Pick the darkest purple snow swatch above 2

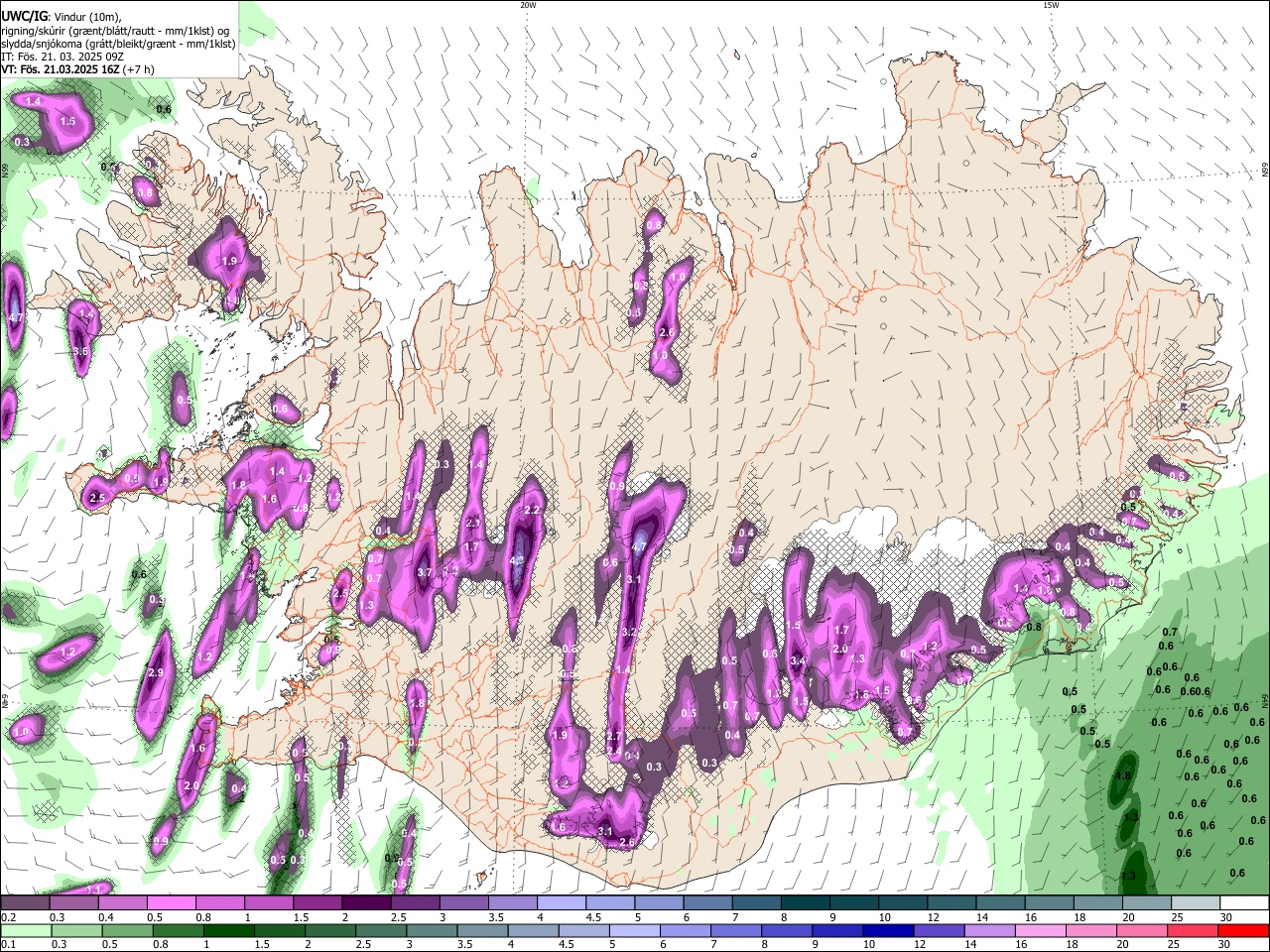(365, 903)
